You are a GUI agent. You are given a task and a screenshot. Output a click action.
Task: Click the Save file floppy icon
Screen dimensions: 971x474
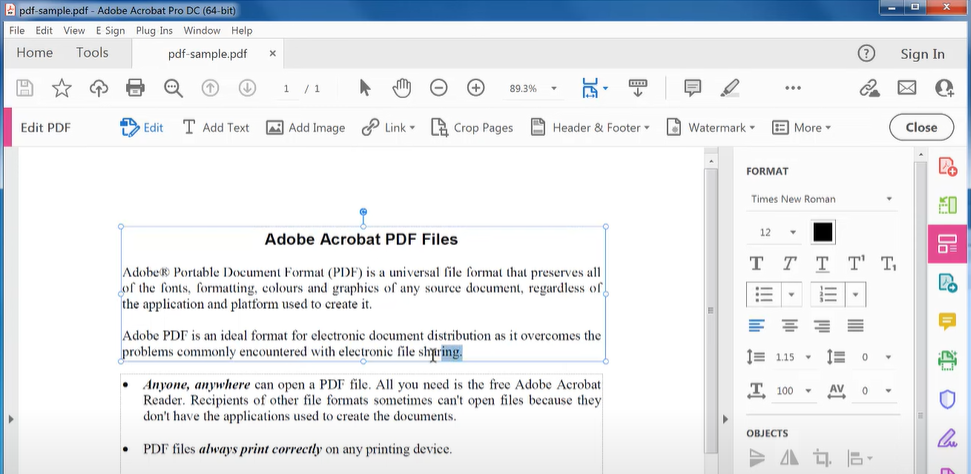25,88
